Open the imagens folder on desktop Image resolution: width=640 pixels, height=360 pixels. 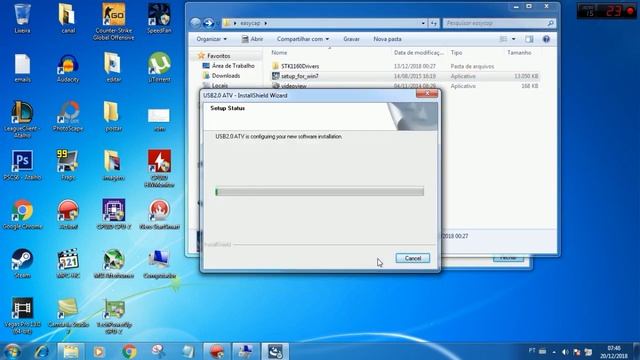(113, 166)
